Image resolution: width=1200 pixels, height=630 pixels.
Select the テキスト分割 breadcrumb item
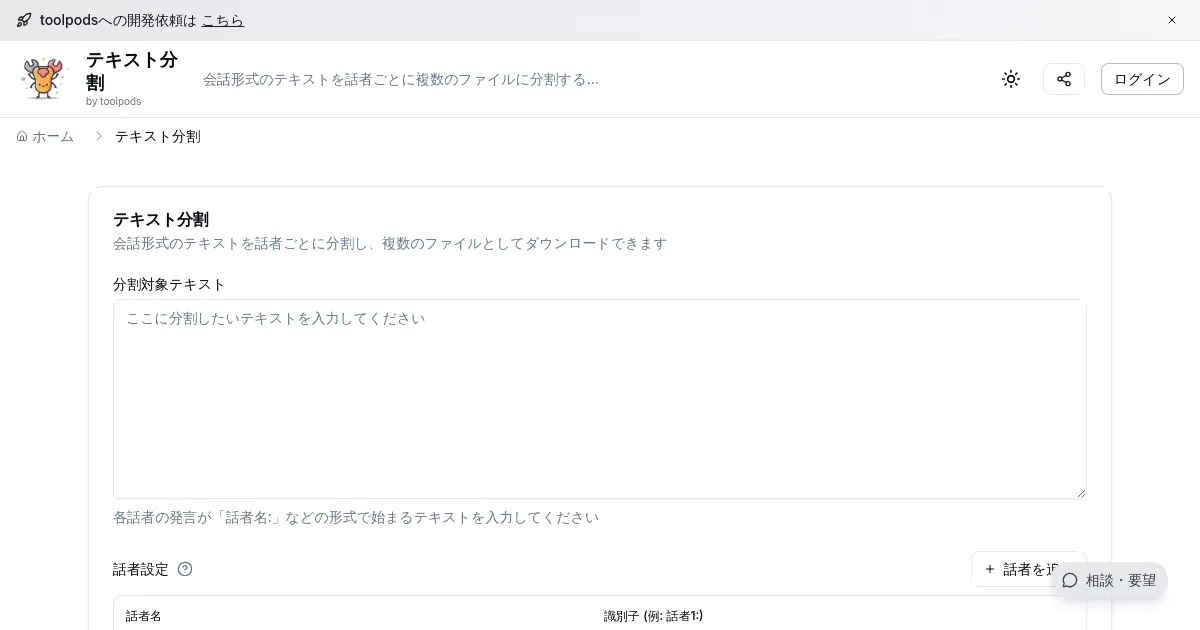pyautogui.click(x=157, y=136)
